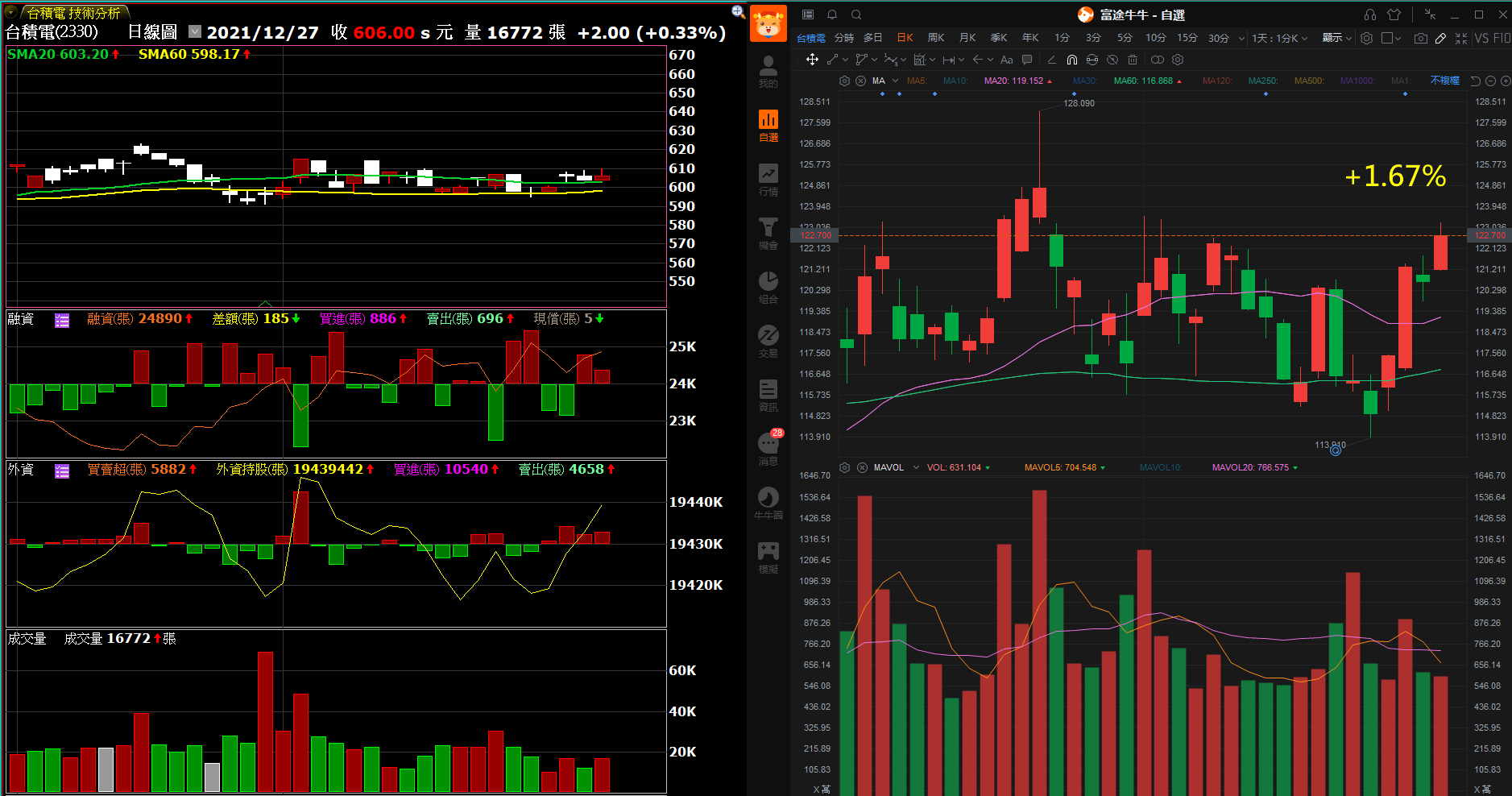Open the 顯示 display dropdown
This screenshot has width=1512, height=796.
(1336, 38)
